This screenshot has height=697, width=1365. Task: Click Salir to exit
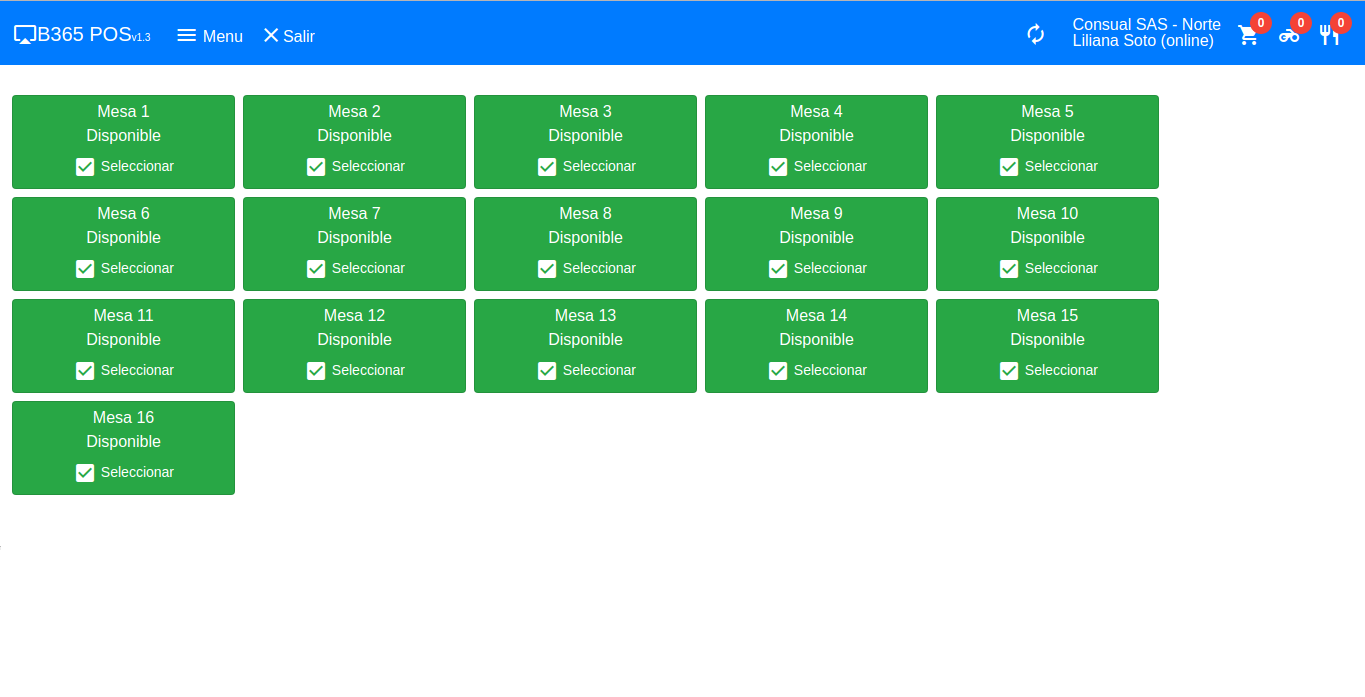(289, 36)
